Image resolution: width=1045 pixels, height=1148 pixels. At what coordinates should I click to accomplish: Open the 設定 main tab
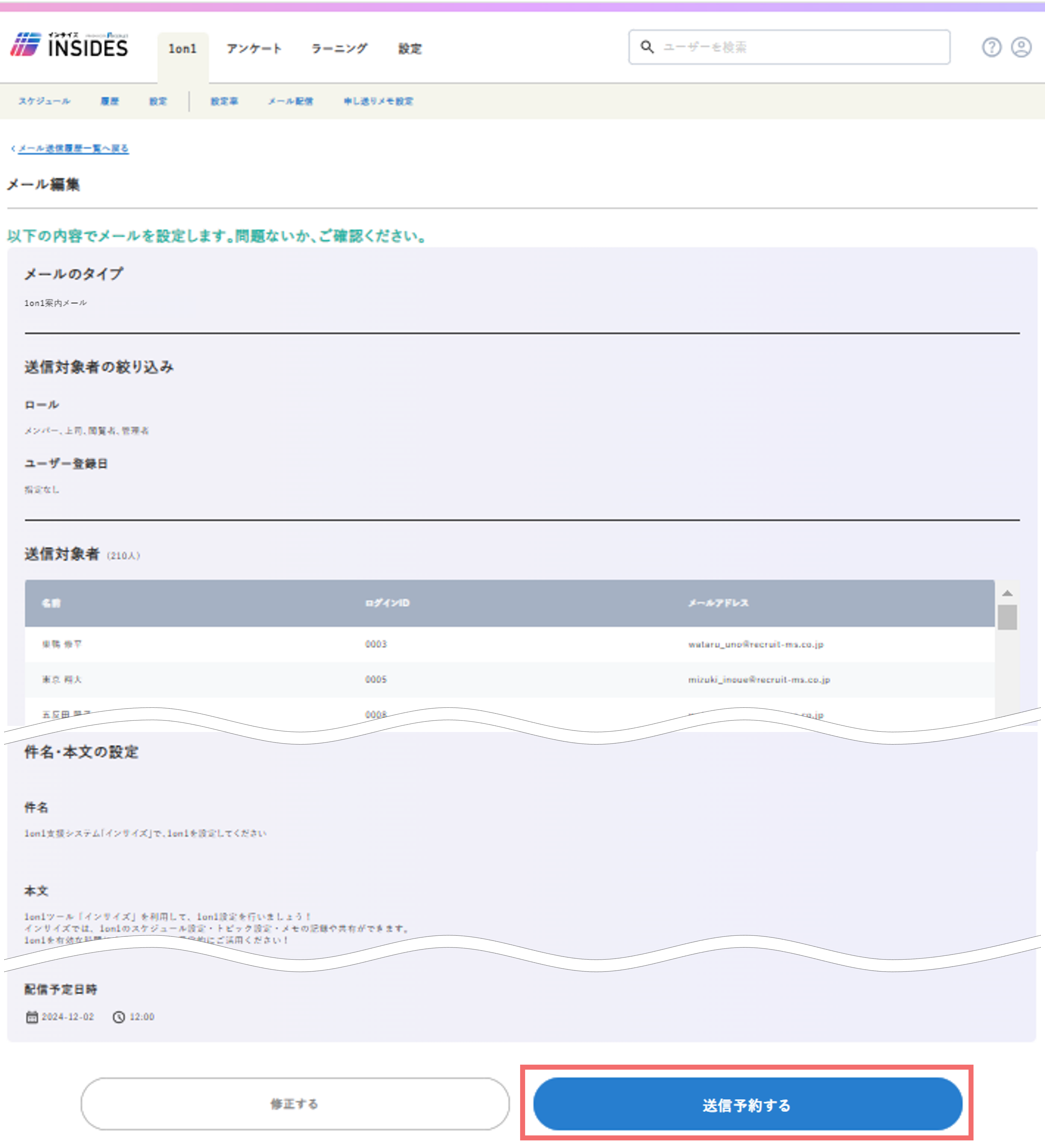[x=410, y=49]
